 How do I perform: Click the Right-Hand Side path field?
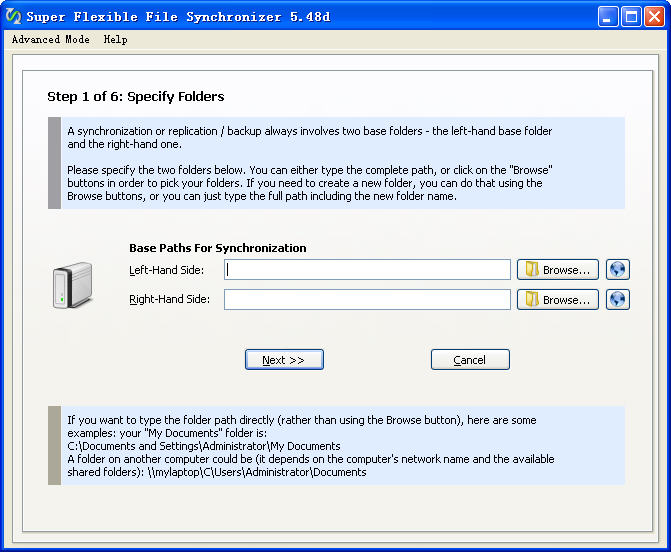click(x=367, y=299)
